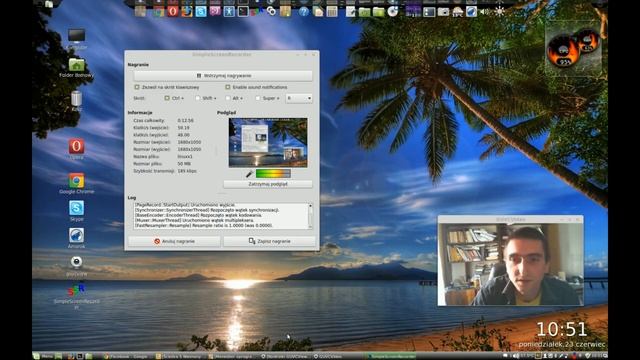The height and width of the screenshot is (360, 640).
Task: Click the webcam video feed in guvcview window
Action: click(x=511, y=264)
